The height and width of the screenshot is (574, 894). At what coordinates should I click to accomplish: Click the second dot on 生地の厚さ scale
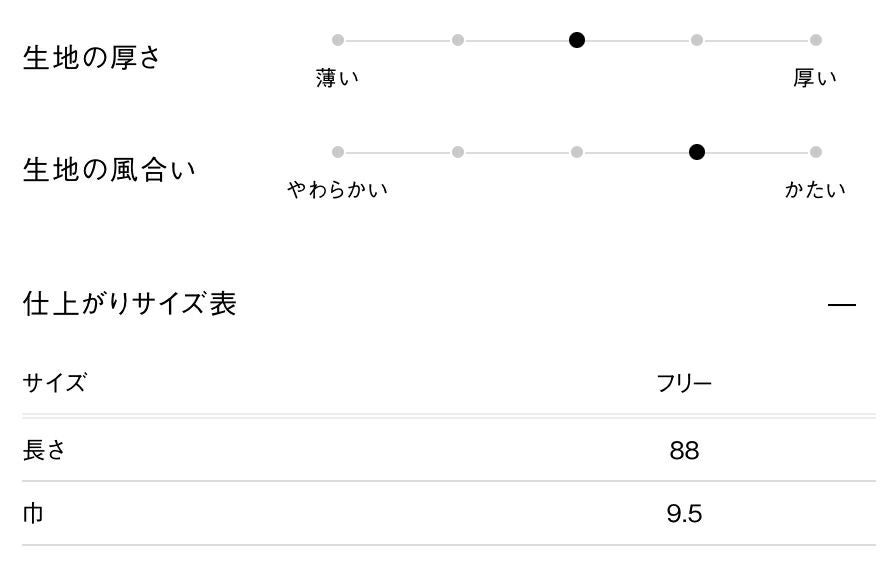point(458,40)
